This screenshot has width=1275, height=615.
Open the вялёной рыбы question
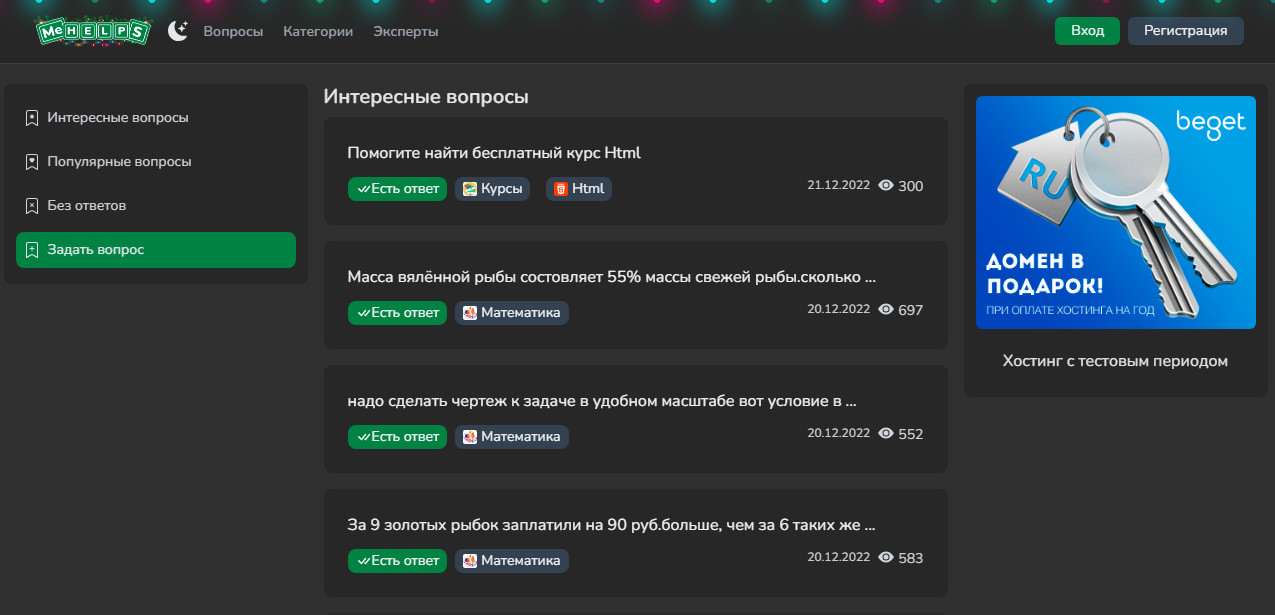[611, 277]
